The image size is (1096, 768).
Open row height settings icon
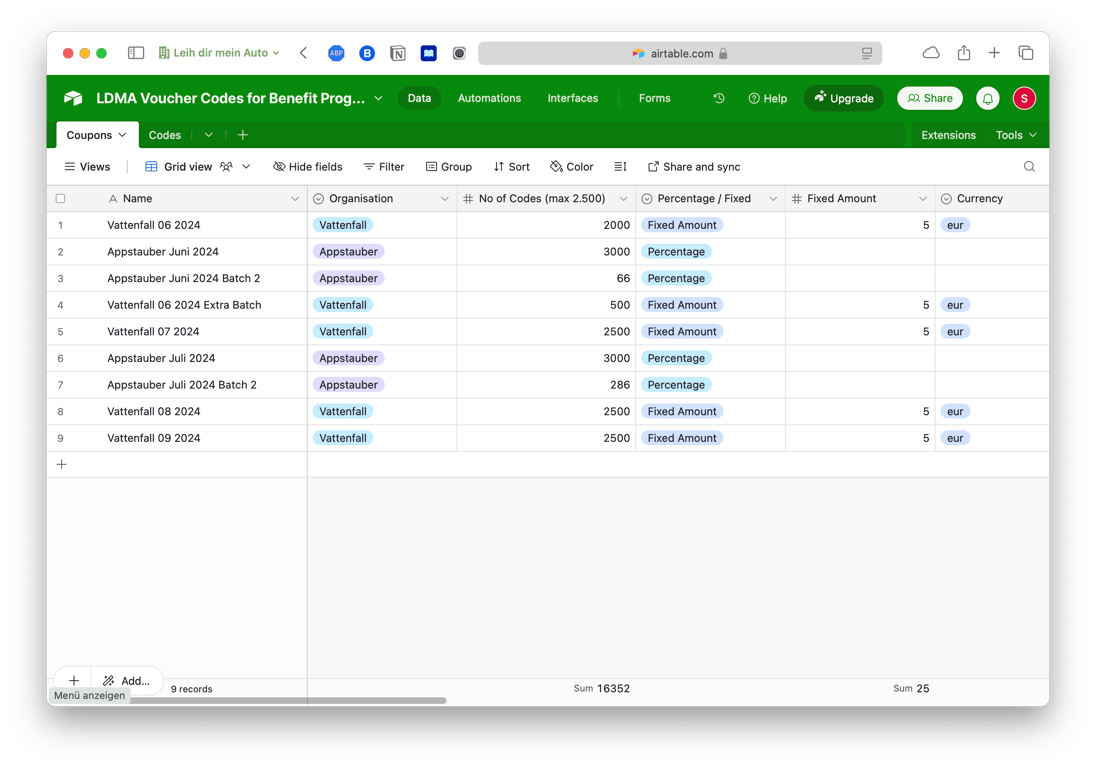pyautogui.click(x=620, y=166)
